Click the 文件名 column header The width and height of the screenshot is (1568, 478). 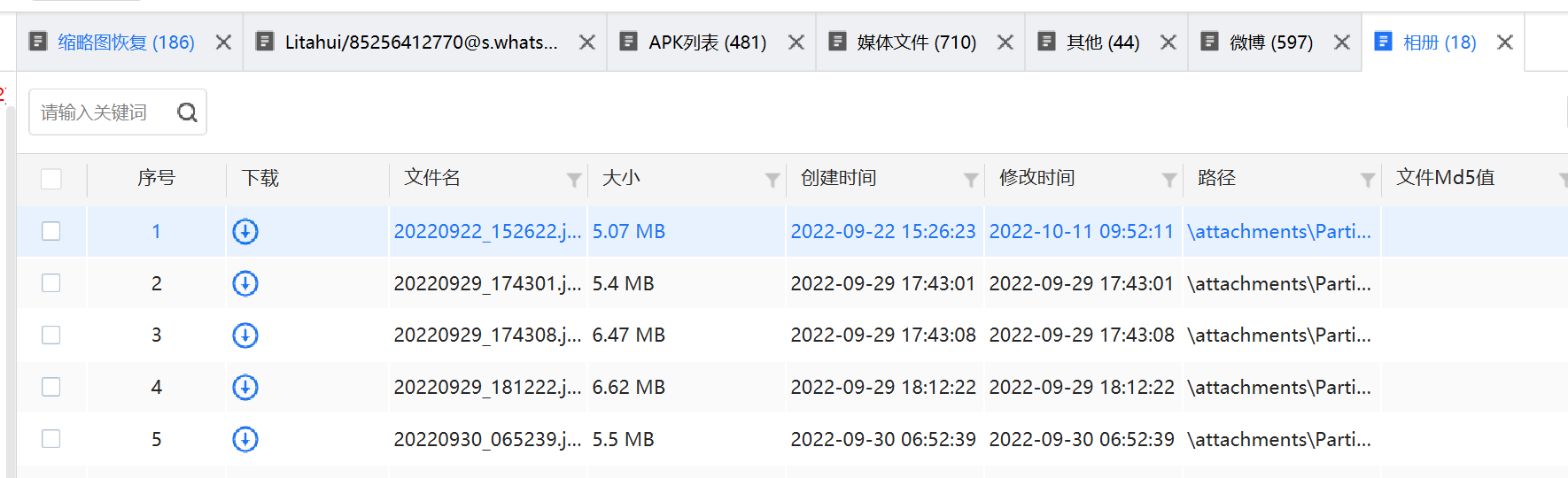432,178
